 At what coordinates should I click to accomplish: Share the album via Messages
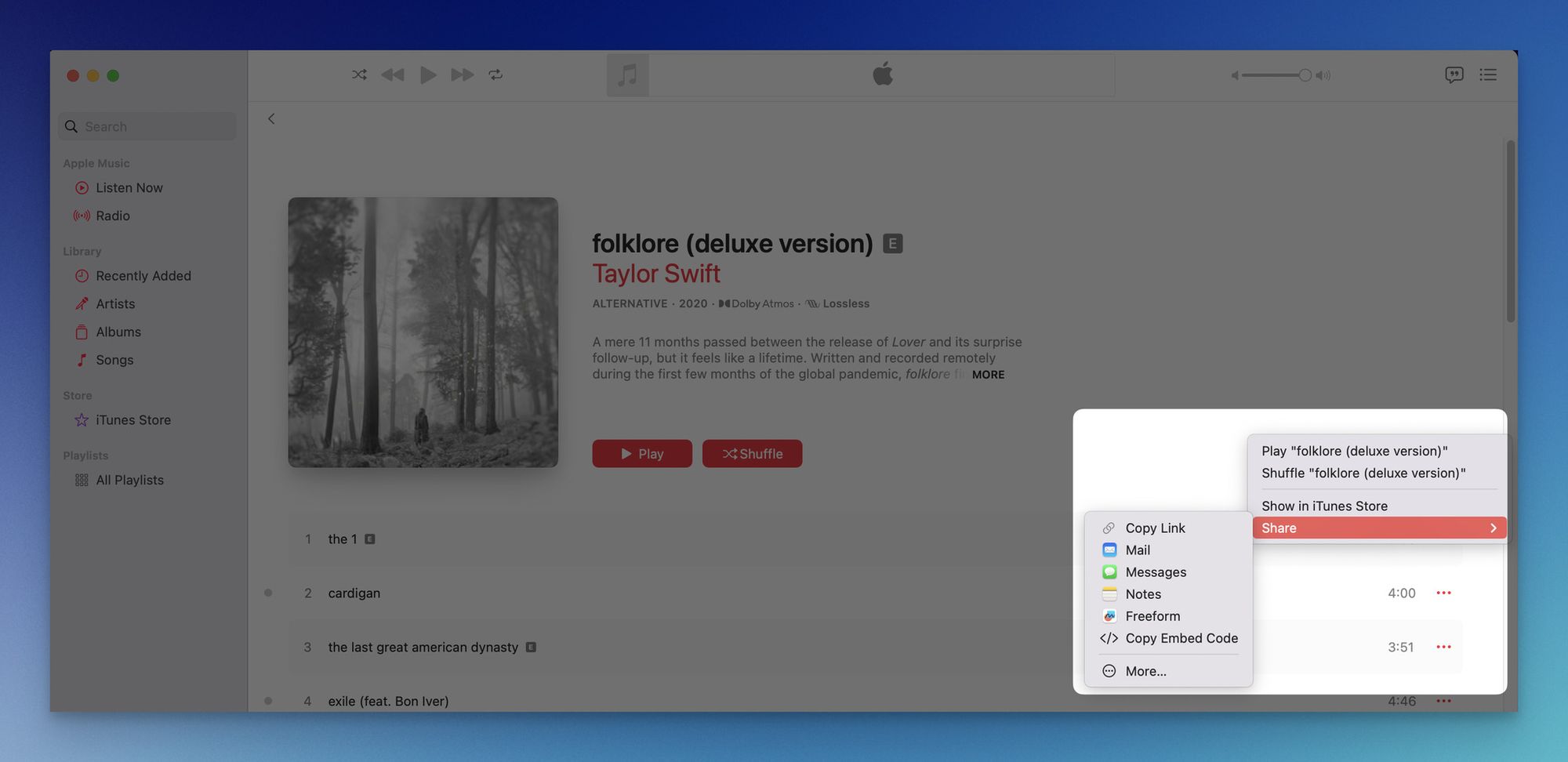pos(1156,571)
